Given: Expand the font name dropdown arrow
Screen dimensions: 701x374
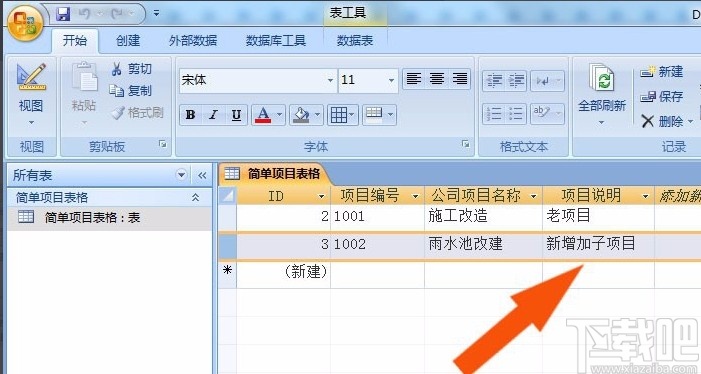Looking at the screenshot, I should pyautogui.click(x=330, y=80).
